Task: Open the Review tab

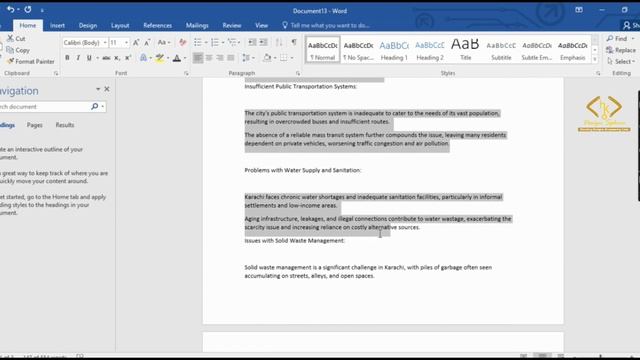Action: pyautogui.click(x=232, y=25)
